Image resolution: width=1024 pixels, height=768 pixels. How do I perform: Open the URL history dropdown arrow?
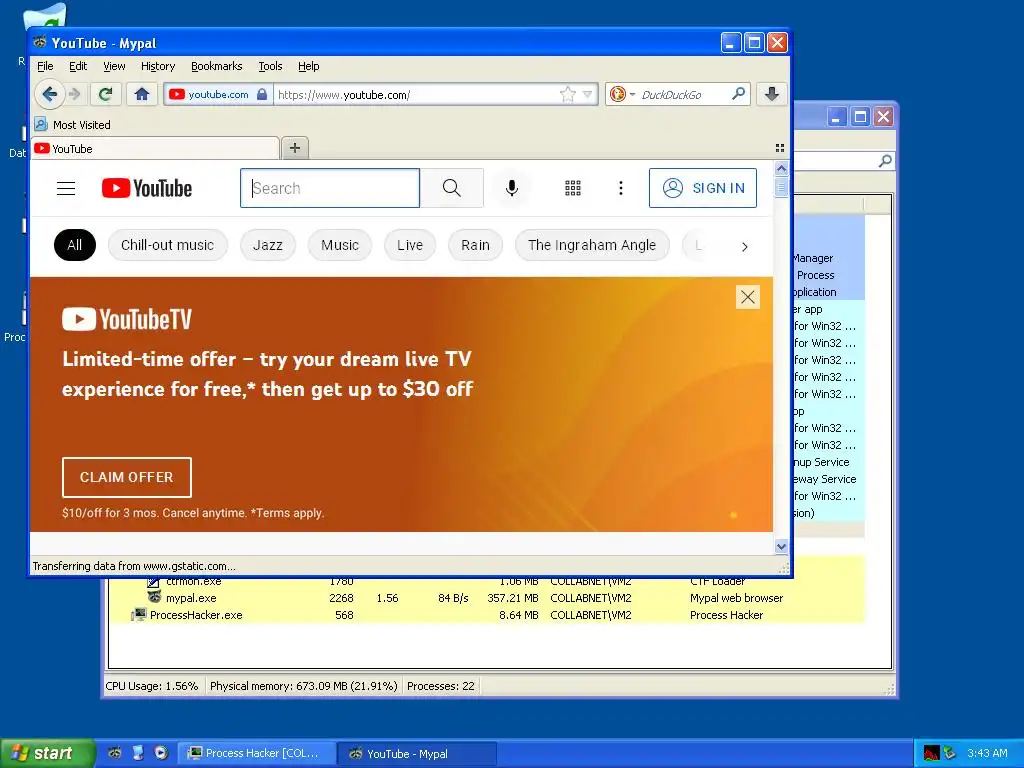point(588,95)
